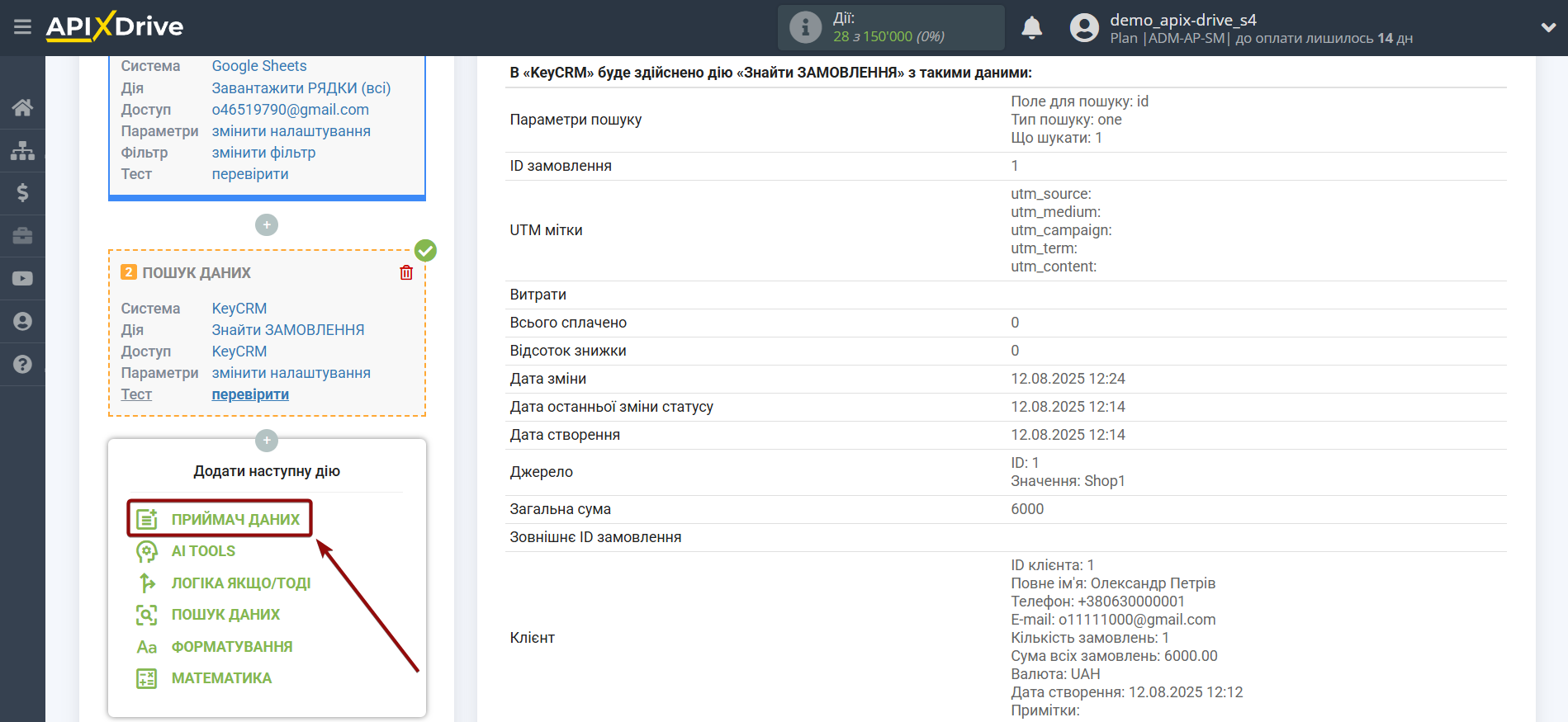Image resolution: width=1568 pixels, height=722 pixels.
Task: Click the plus button below block 2
Action: 267,441
